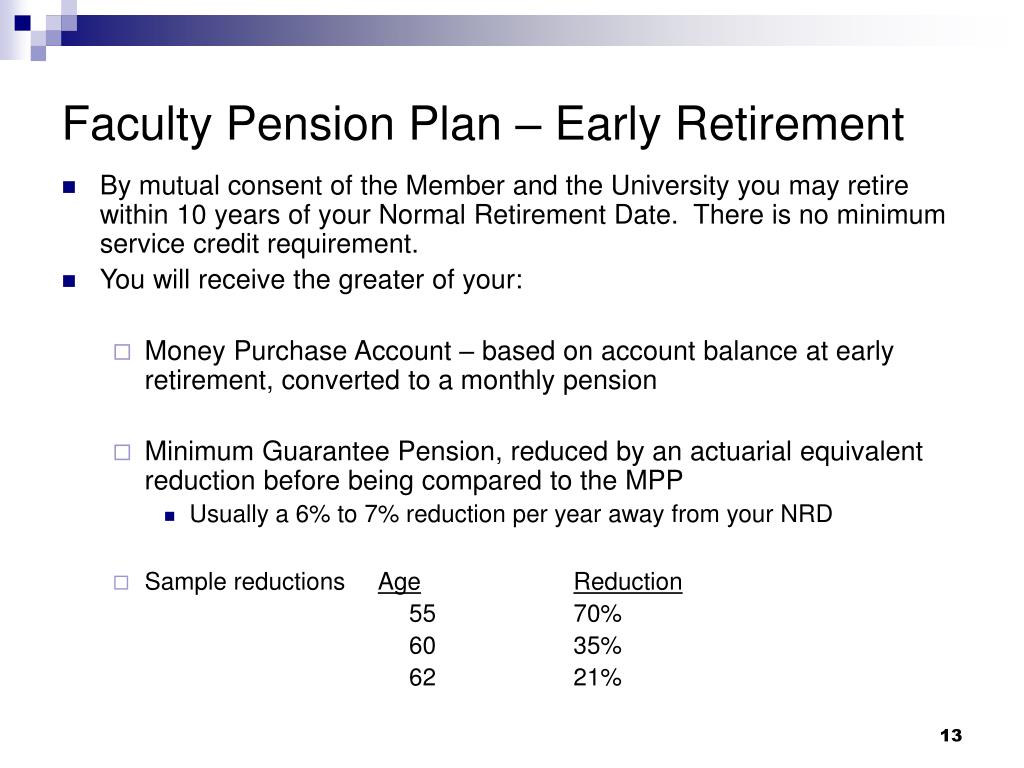This screenshot has height=768, width=1024.
Task: Click the text Normal Retirement Date
Action: click(527, 215)
